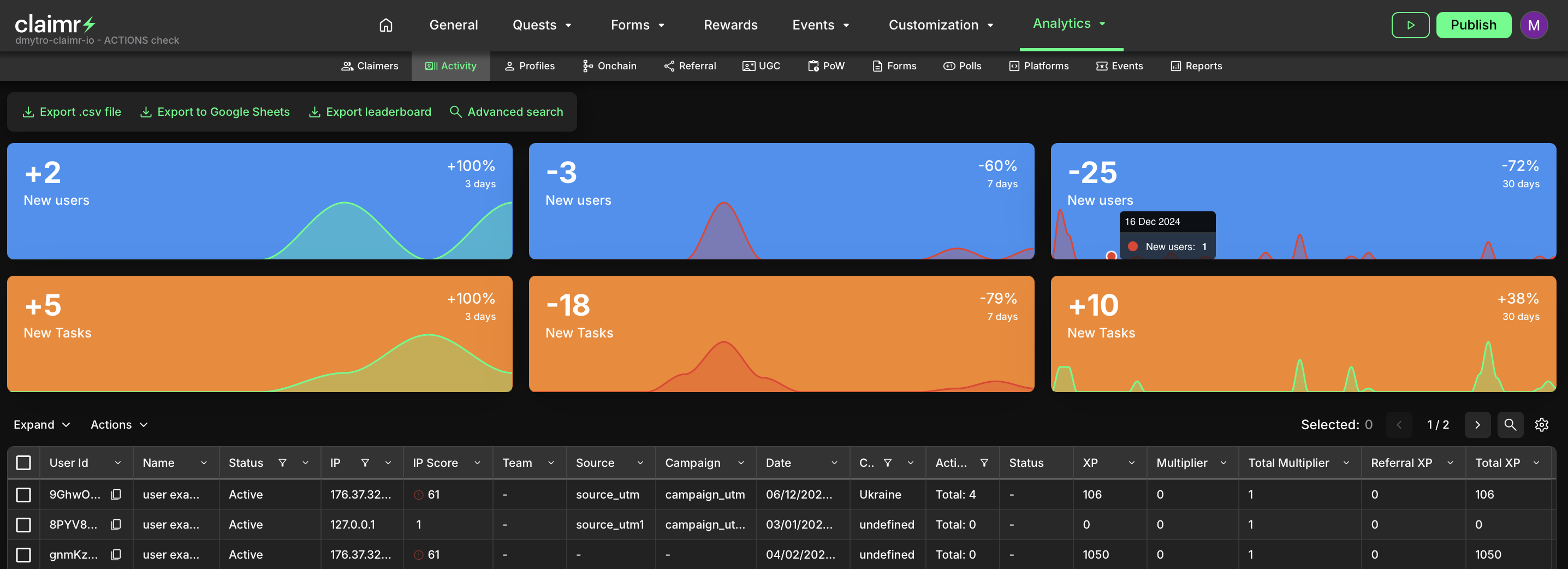
Task: Click Export leaderboard
Action: click(x=370, y=112)
